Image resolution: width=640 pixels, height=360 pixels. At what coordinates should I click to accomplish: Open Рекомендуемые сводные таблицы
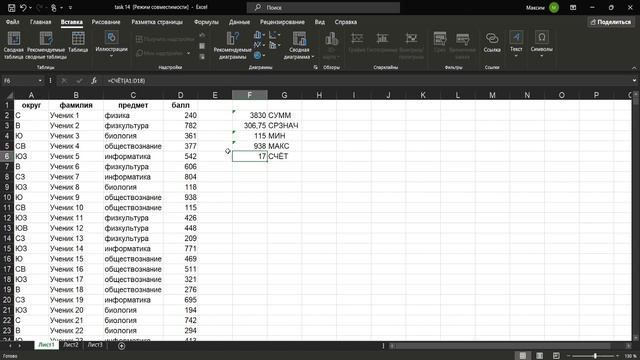coord(46,46)
